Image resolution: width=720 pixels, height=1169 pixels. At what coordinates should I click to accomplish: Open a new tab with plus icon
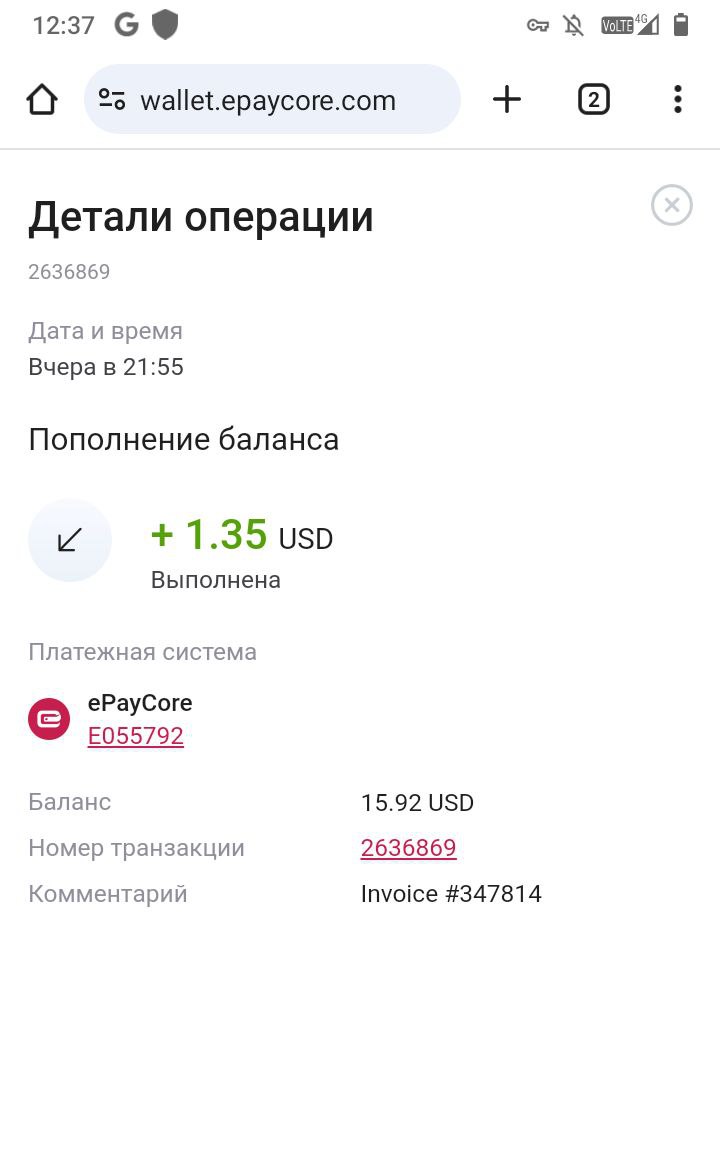click(x=507, y=99)
